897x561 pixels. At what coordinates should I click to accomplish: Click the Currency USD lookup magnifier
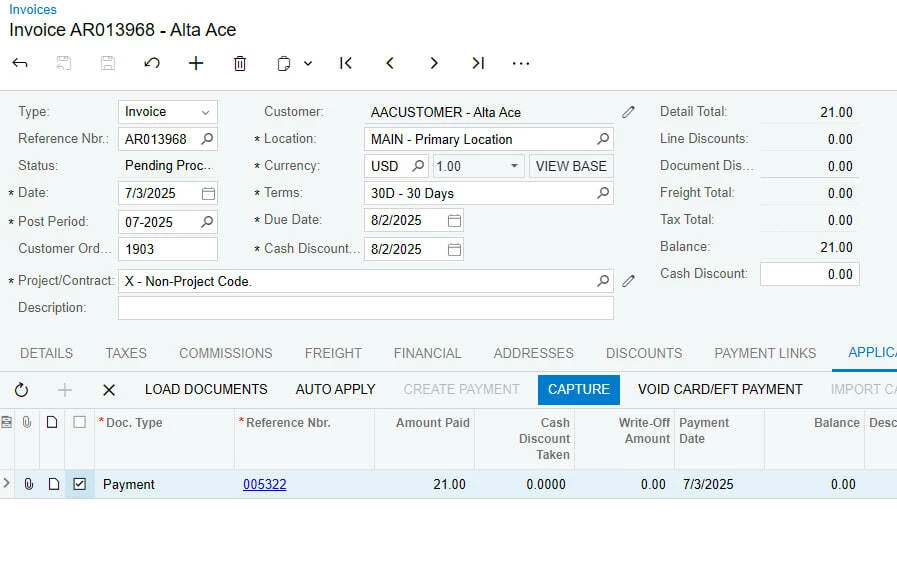coord(418,166)
